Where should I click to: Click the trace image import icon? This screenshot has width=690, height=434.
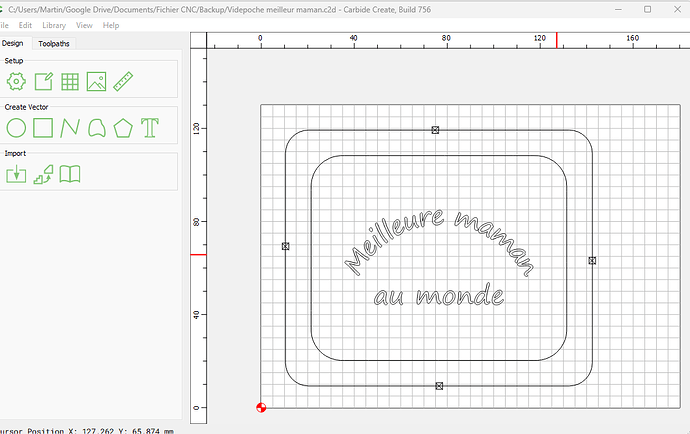[x=43, y=174]
